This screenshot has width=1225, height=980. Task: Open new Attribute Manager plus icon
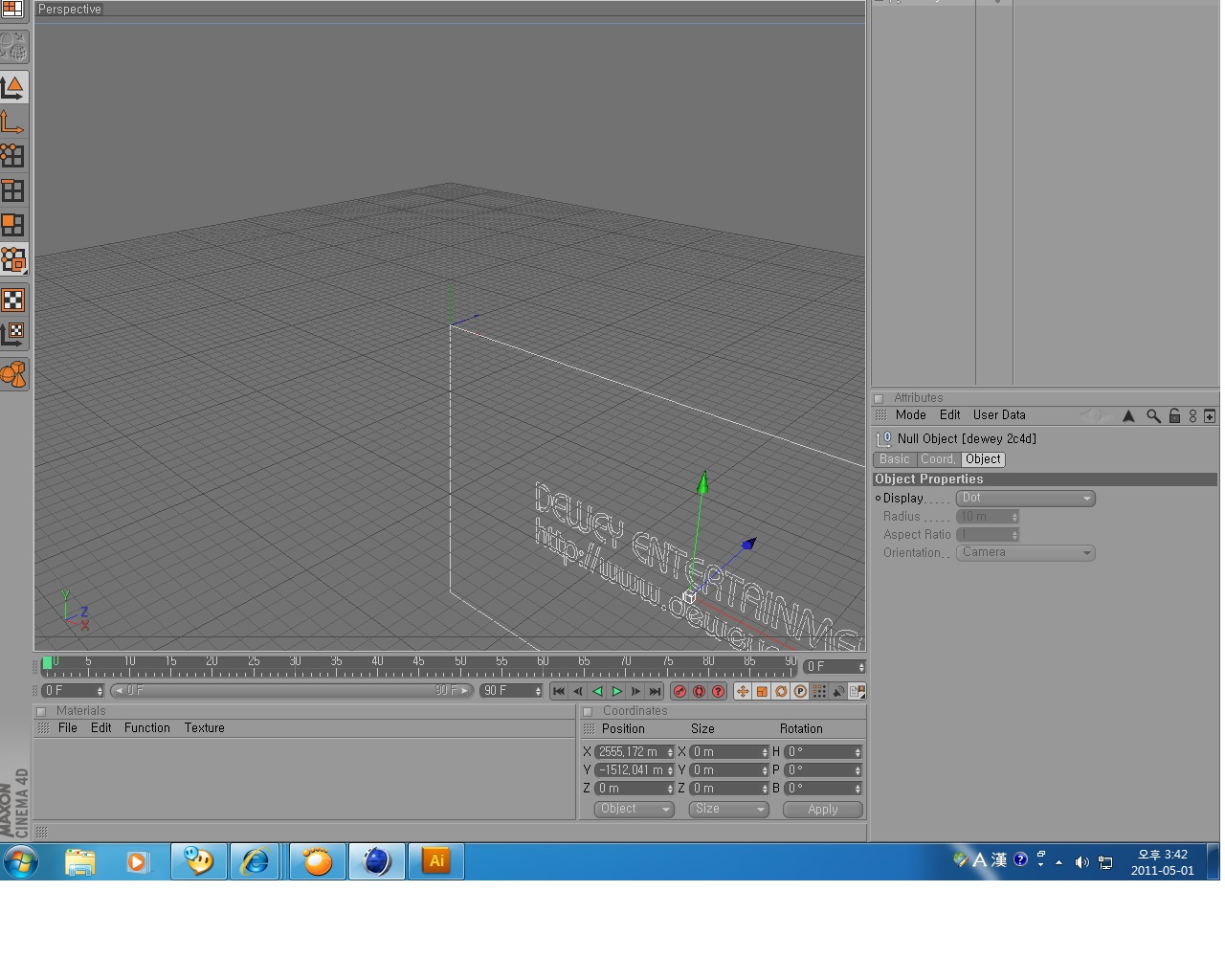pos(1210,416)
